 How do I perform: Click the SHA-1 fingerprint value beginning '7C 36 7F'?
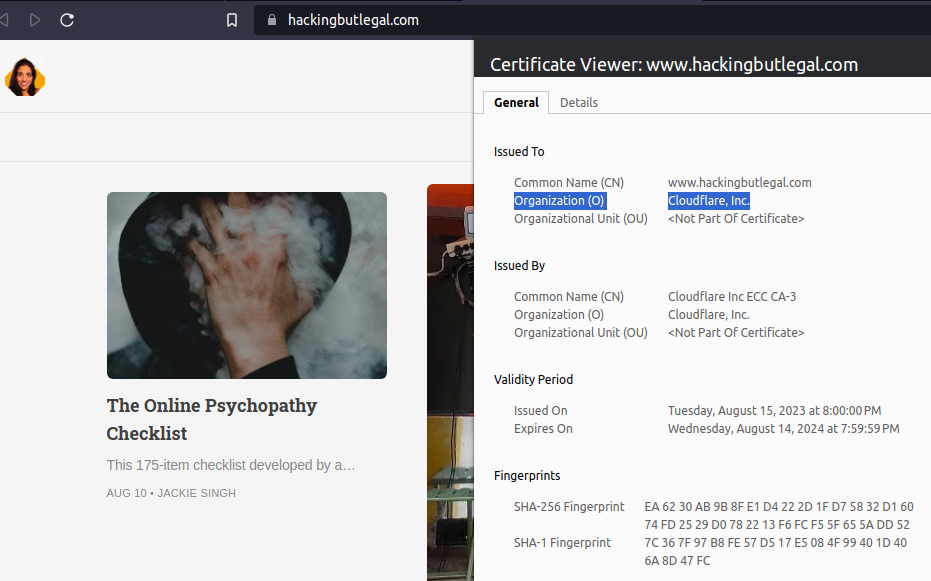(775, 551)
